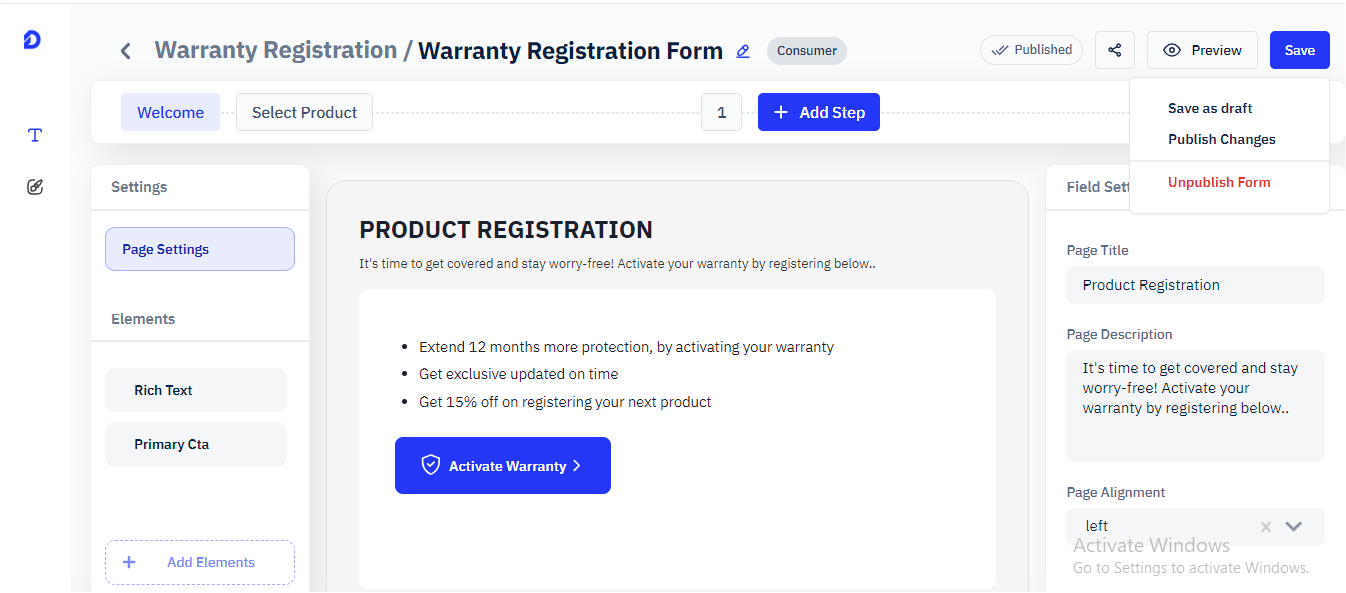Viewport: 1346px width, 593px height.
Task: Open the text tool in the left sidebar
Action: tap(35, 135)
